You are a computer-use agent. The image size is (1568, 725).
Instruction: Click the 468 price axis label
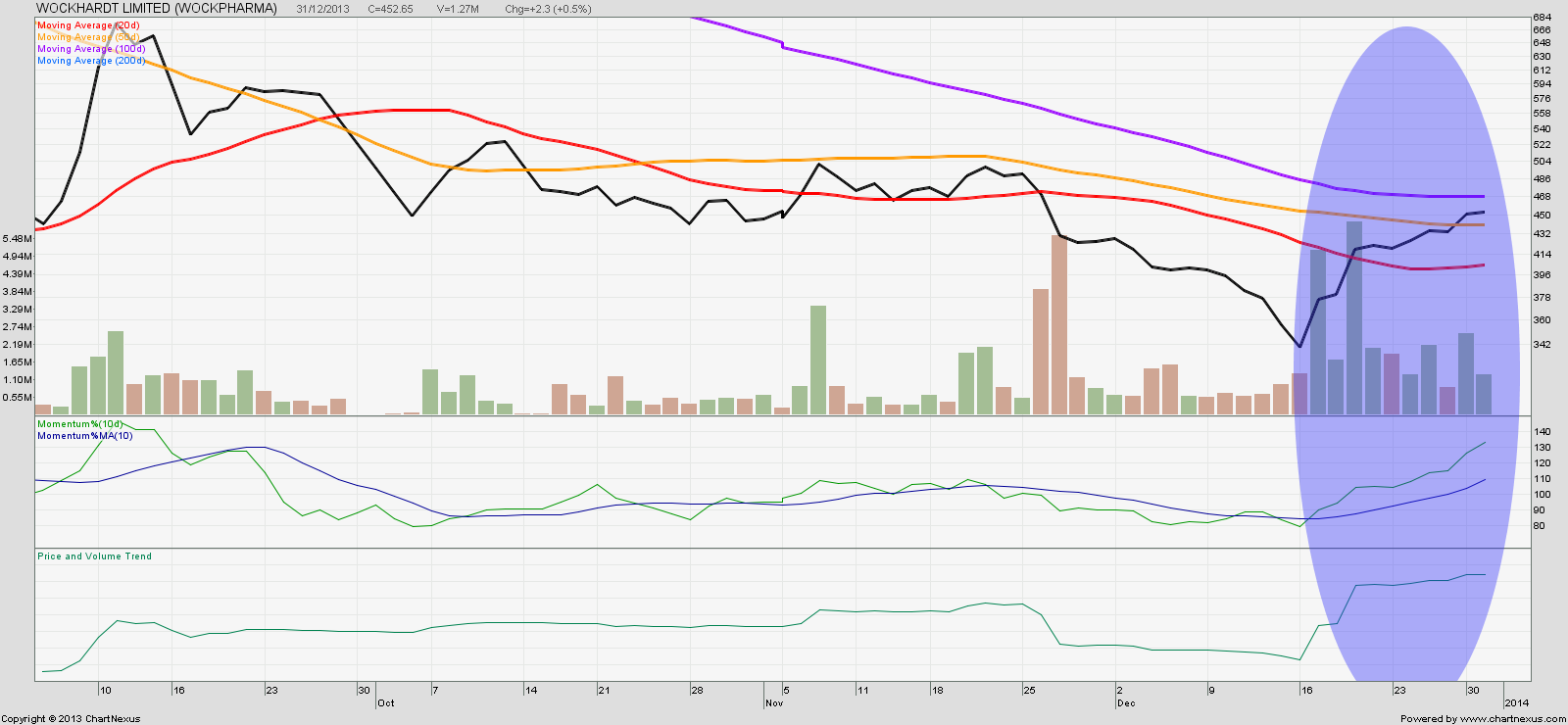click(x=1542, y=197)
